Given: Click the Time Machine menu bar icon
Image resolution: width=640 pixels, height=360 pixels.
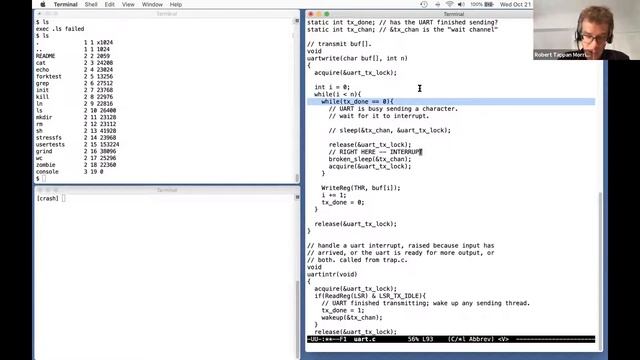Looking at the screenshot, I should pyautogui.click(x=424, y=4).
